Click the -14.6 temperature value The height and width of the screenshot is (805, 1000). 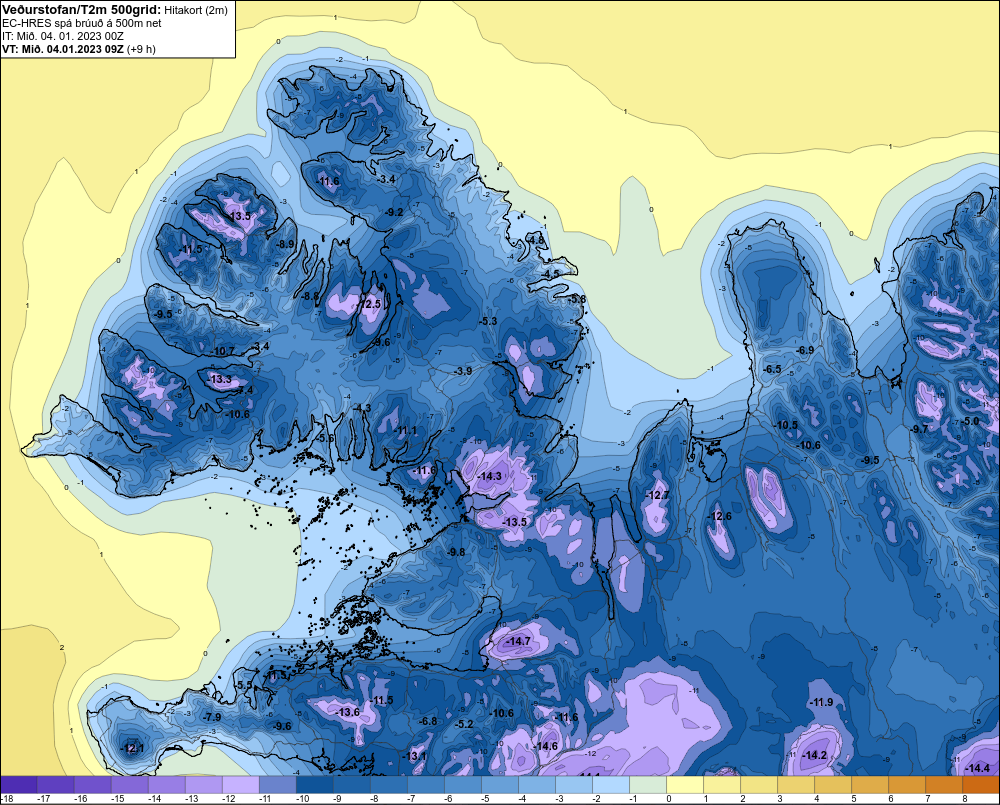pyautogui.click(x=546, y=746)
